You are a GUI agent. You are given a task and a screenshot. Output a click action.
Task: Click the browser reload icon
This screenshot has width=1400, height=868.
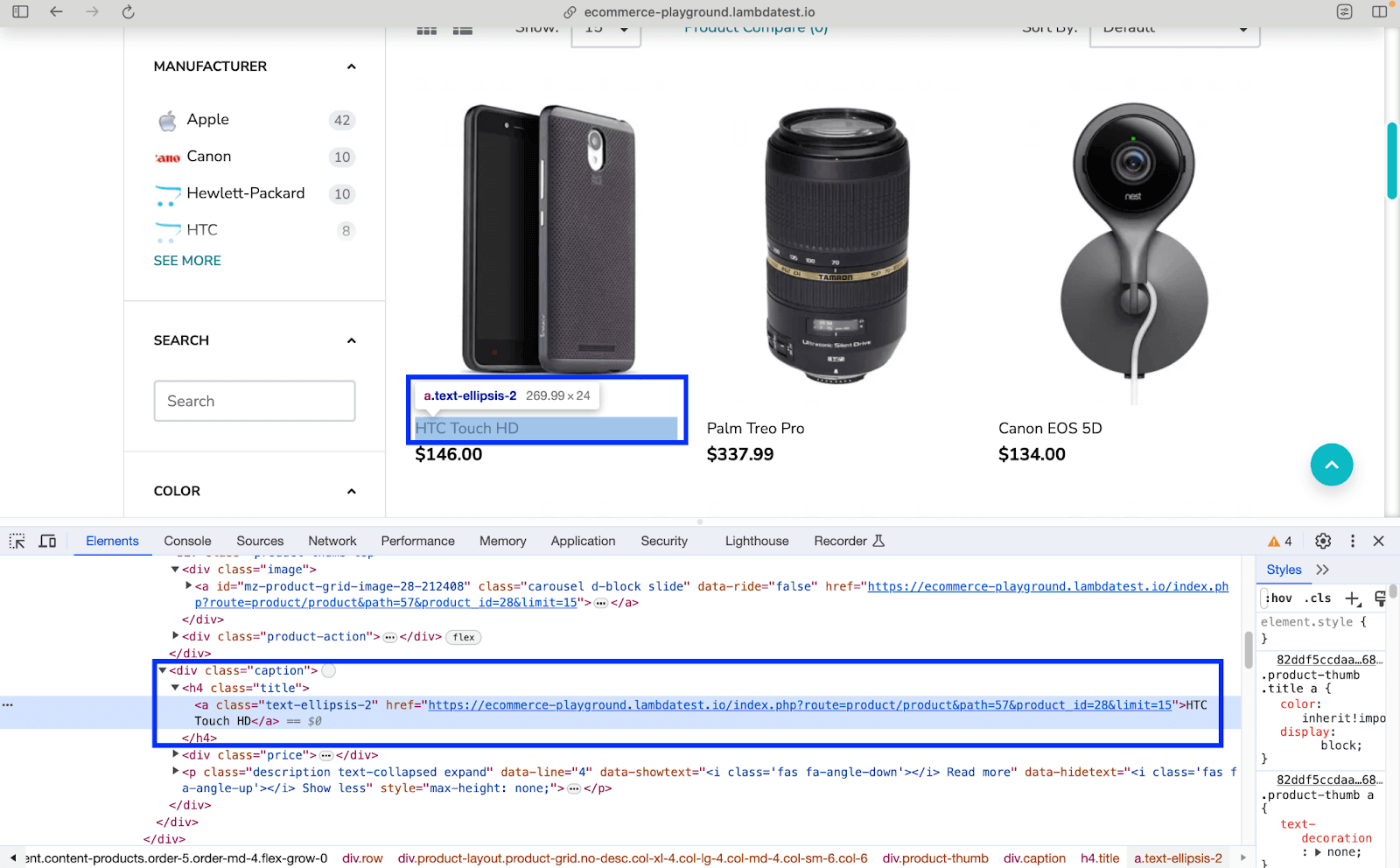pos(128,12)
